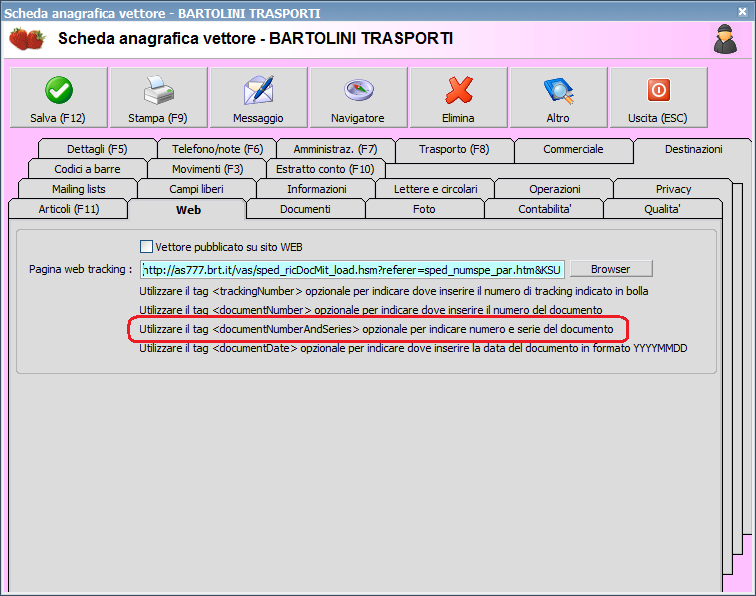Open the Telefono/note (F6) tab
Screen dimensions: 756x596
[x=217, y=149]
